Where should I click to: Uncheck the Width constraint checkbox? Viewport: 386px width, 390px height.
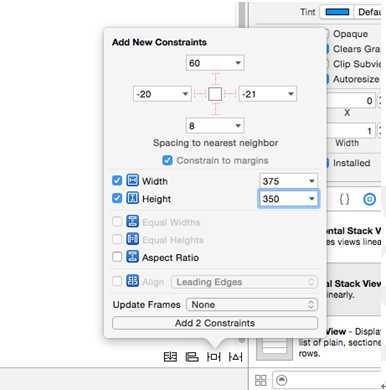tap(117, 180)
